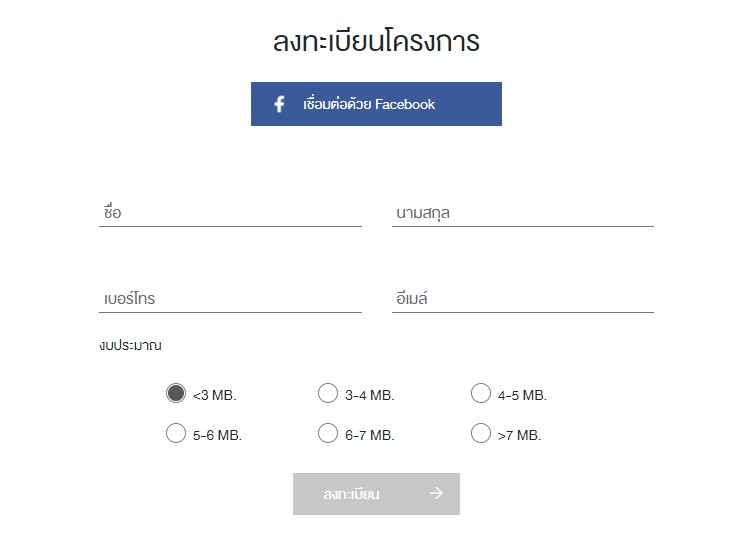Select the >7 MB. budget option
The height and width of the screenshot is (537, 751).
[481, 433]
